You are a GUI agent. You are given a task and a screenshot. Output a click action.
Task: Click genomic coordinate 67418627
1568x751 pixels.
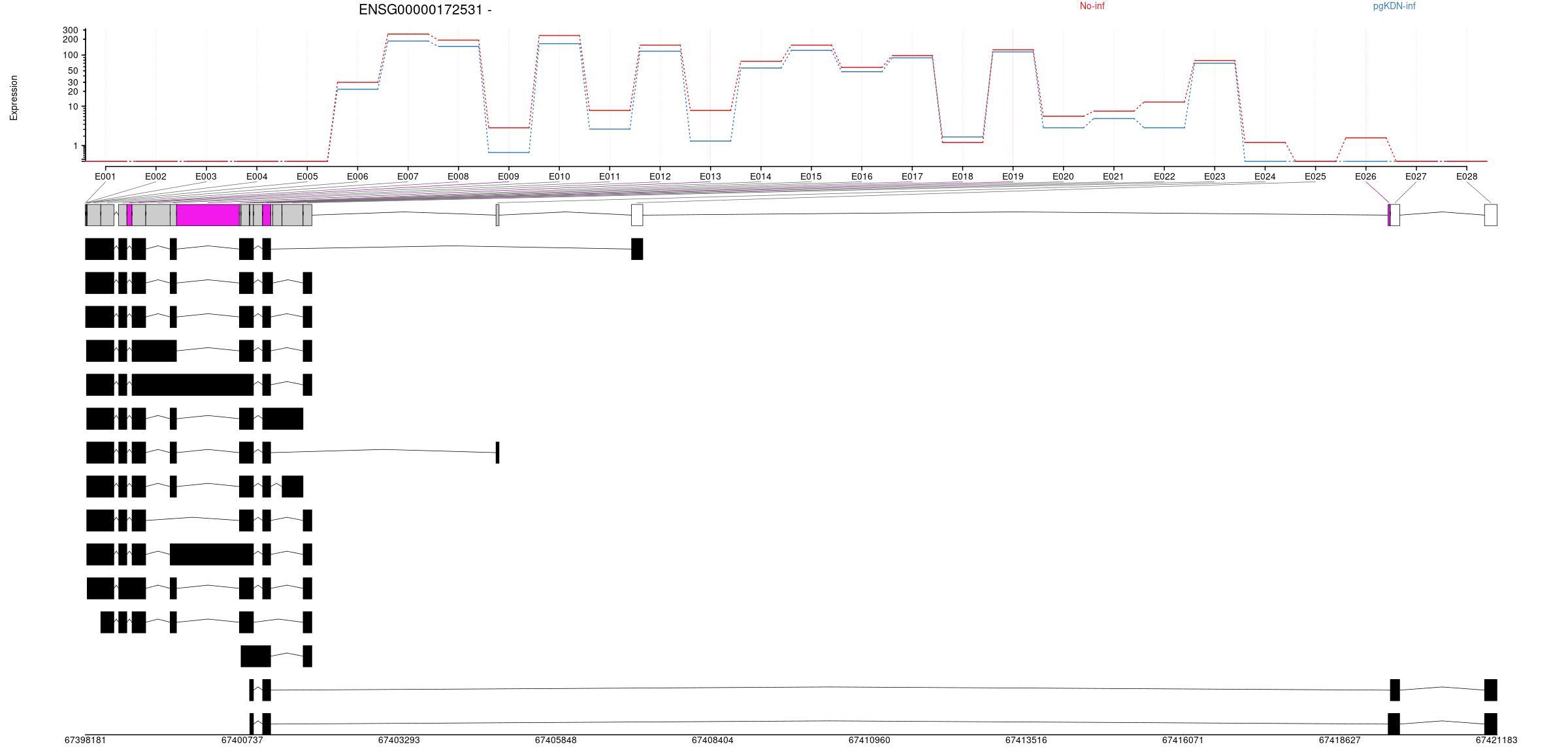1339,740
